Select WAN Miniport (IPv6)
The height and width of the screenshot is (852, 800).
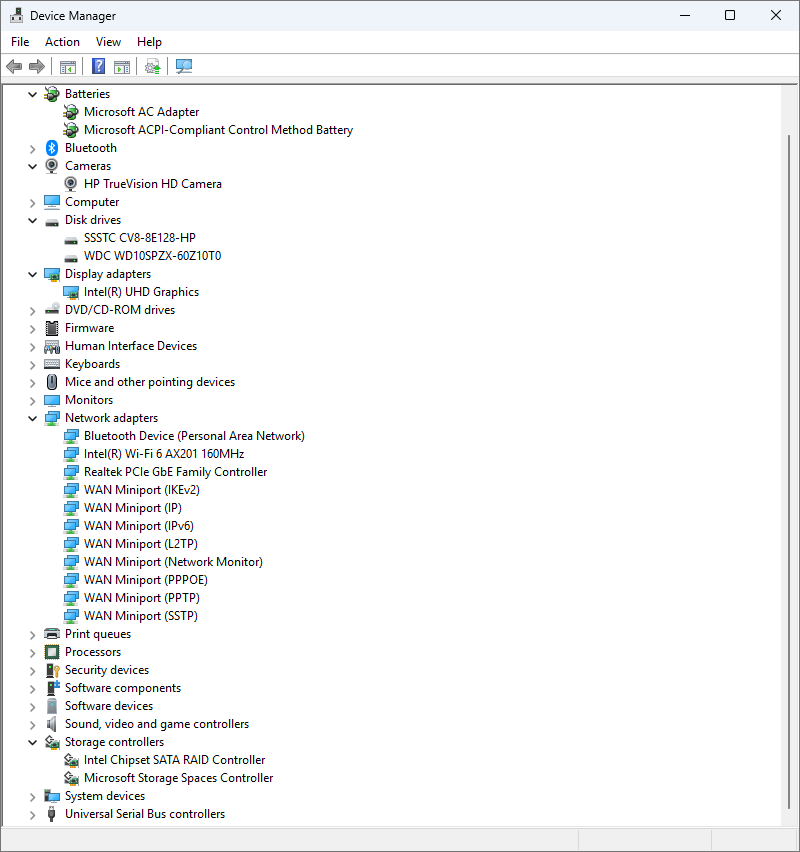139,526
